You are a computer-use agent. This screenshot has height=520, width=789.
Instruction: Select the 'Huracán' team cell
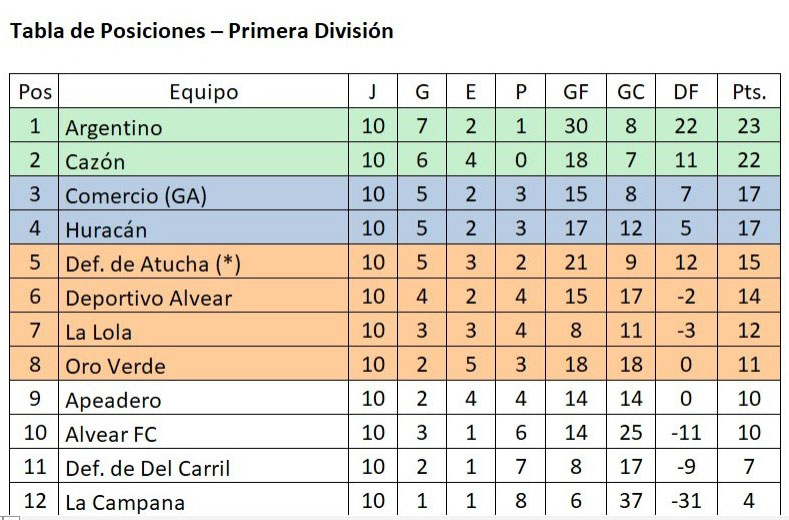203,228
